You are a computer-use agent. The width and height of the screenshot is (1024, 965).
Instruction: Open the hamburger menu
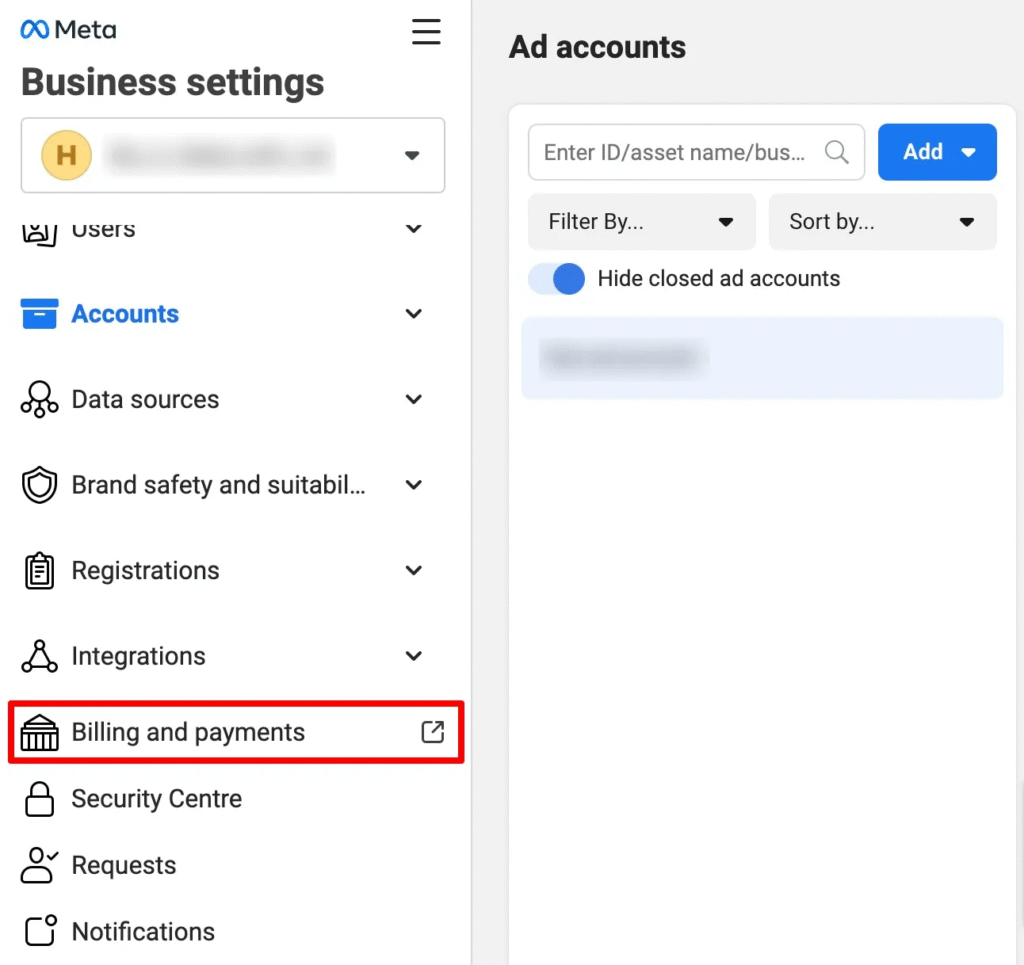coord(427,31)
